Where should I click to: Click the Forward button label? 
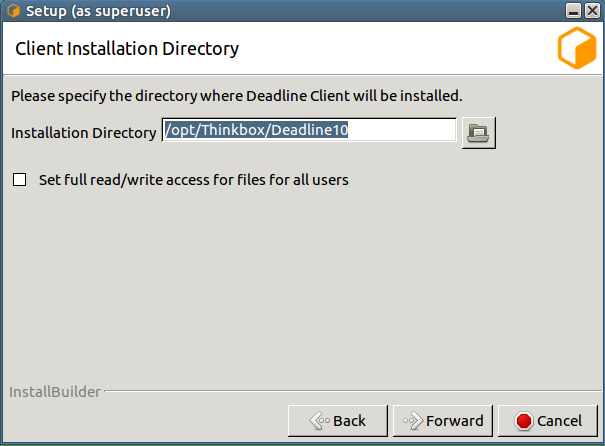click(454, 421)
